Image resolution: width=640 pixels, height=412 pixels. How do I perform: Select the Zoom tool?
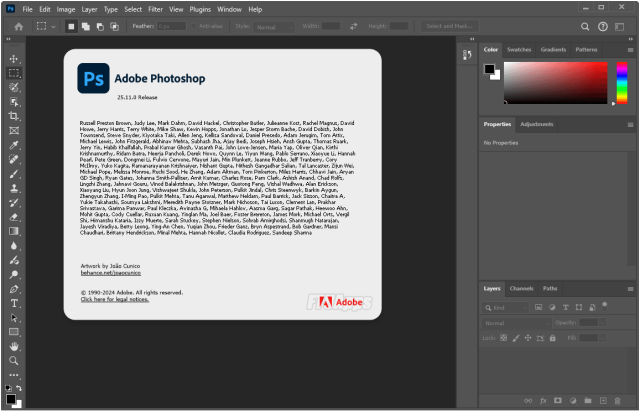[x=14, y=361]
